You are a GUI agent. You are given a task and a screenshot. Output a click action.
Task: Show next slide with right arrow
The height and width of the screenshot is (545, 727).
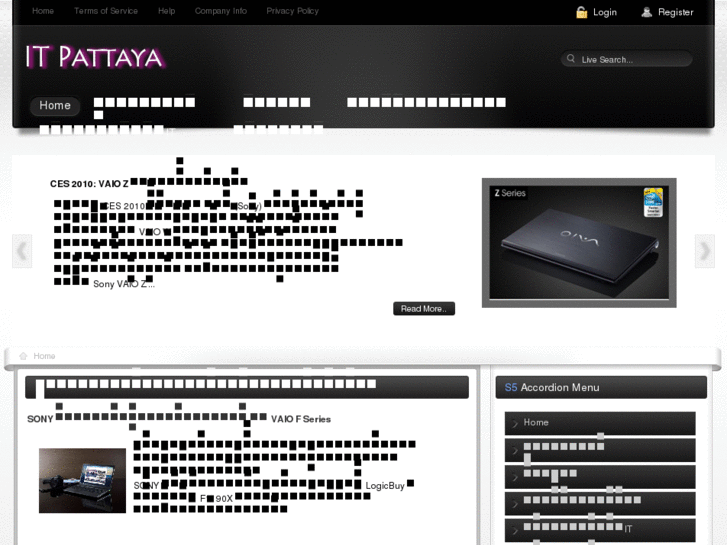coord(705,251)
